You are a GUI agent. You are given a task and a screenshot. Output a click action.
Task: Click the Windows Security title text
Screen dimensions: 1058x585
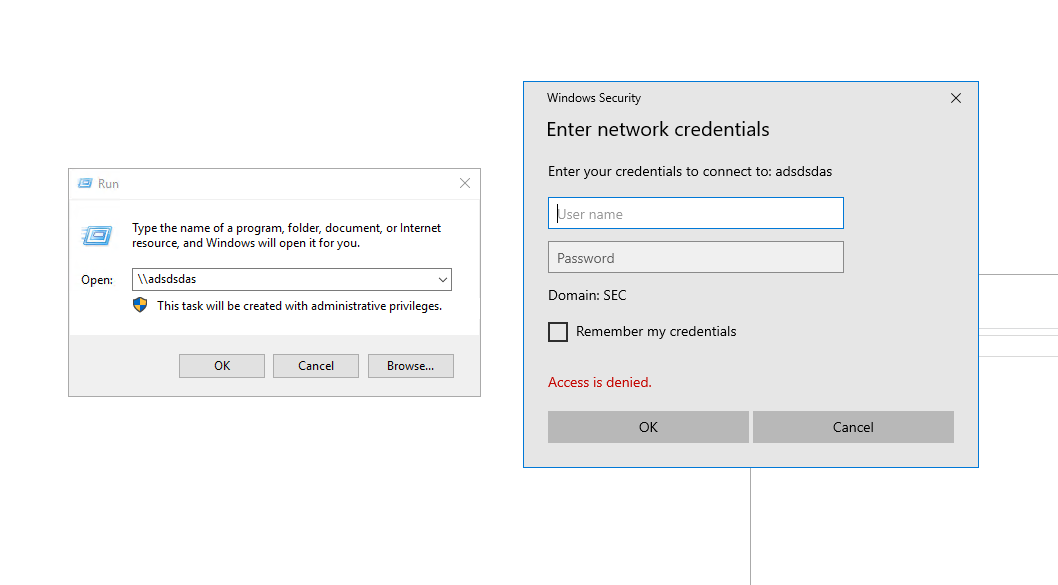(x=594, y=98)
